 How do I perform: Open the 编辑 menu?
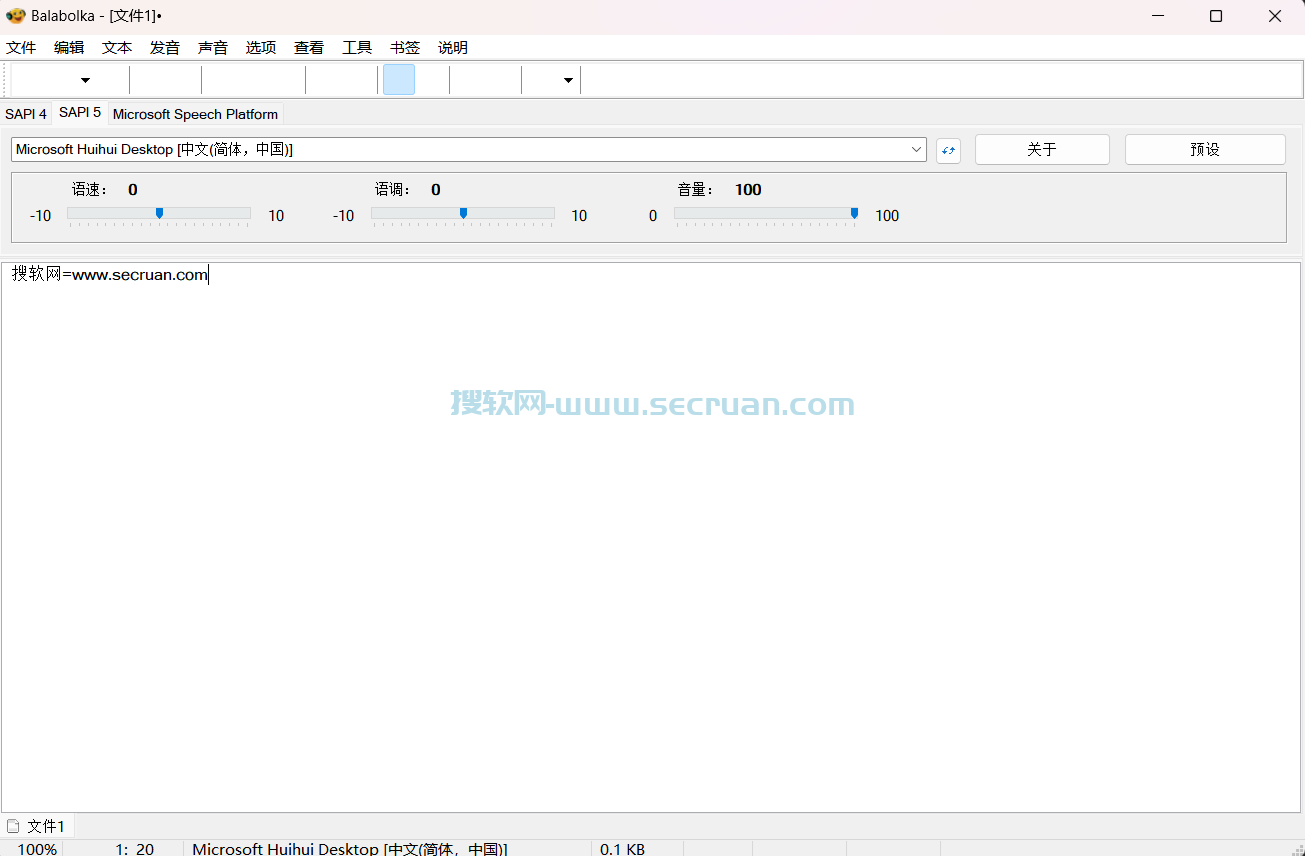point(69,47)
